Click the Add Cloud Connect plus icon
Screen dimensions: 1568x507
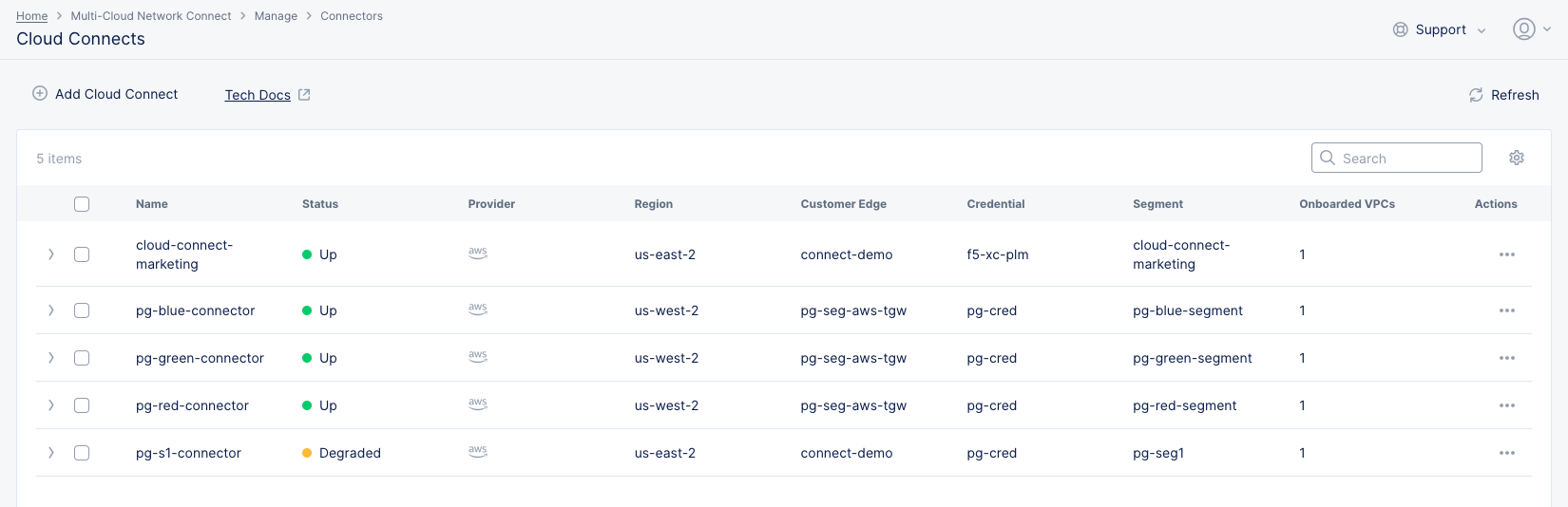point(40,94)
